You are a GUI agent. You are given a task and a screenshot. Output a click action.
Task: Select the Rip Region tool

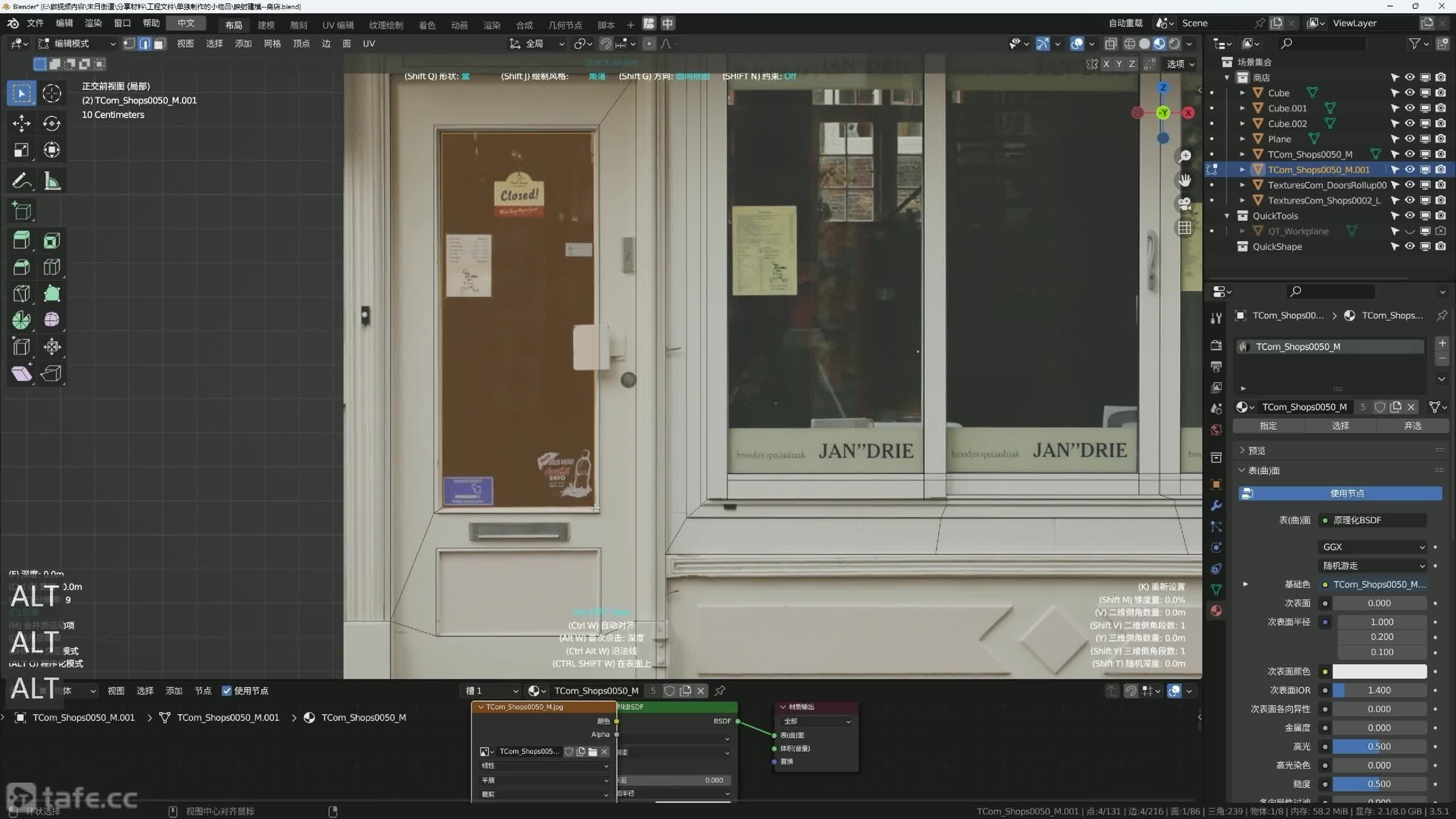pyautogui.click(x=52, y=374)
